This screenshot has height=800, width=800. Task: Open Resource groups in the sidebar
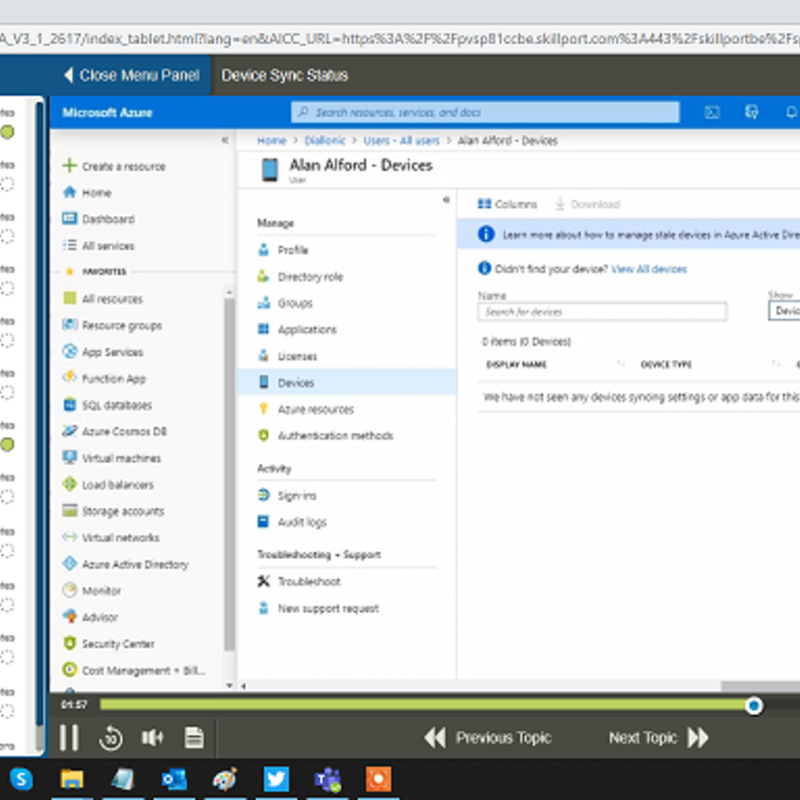(x=112, y=326)
